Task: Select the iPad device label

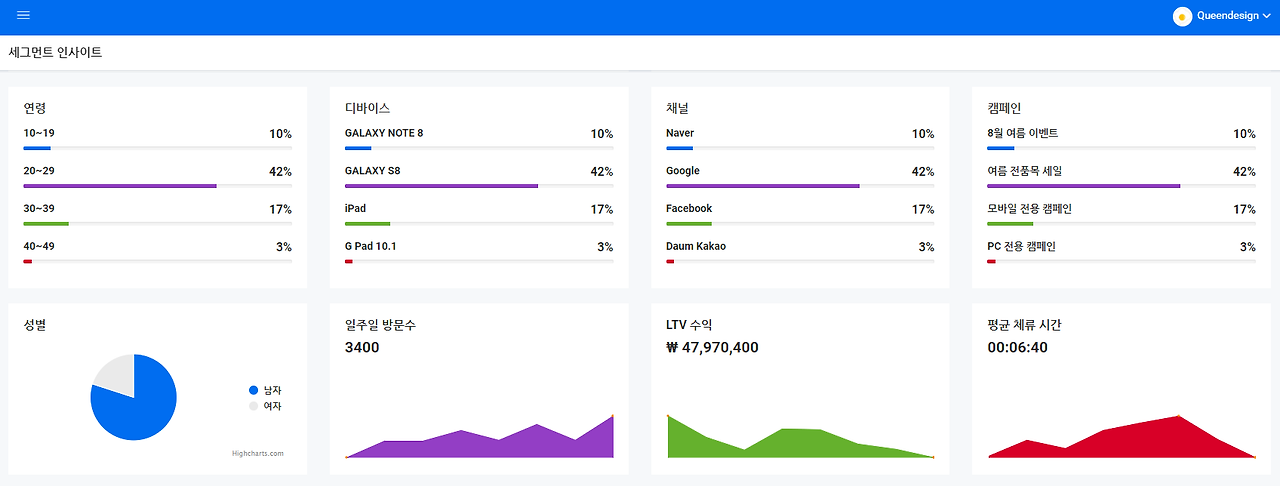Action: pos(355,208)
